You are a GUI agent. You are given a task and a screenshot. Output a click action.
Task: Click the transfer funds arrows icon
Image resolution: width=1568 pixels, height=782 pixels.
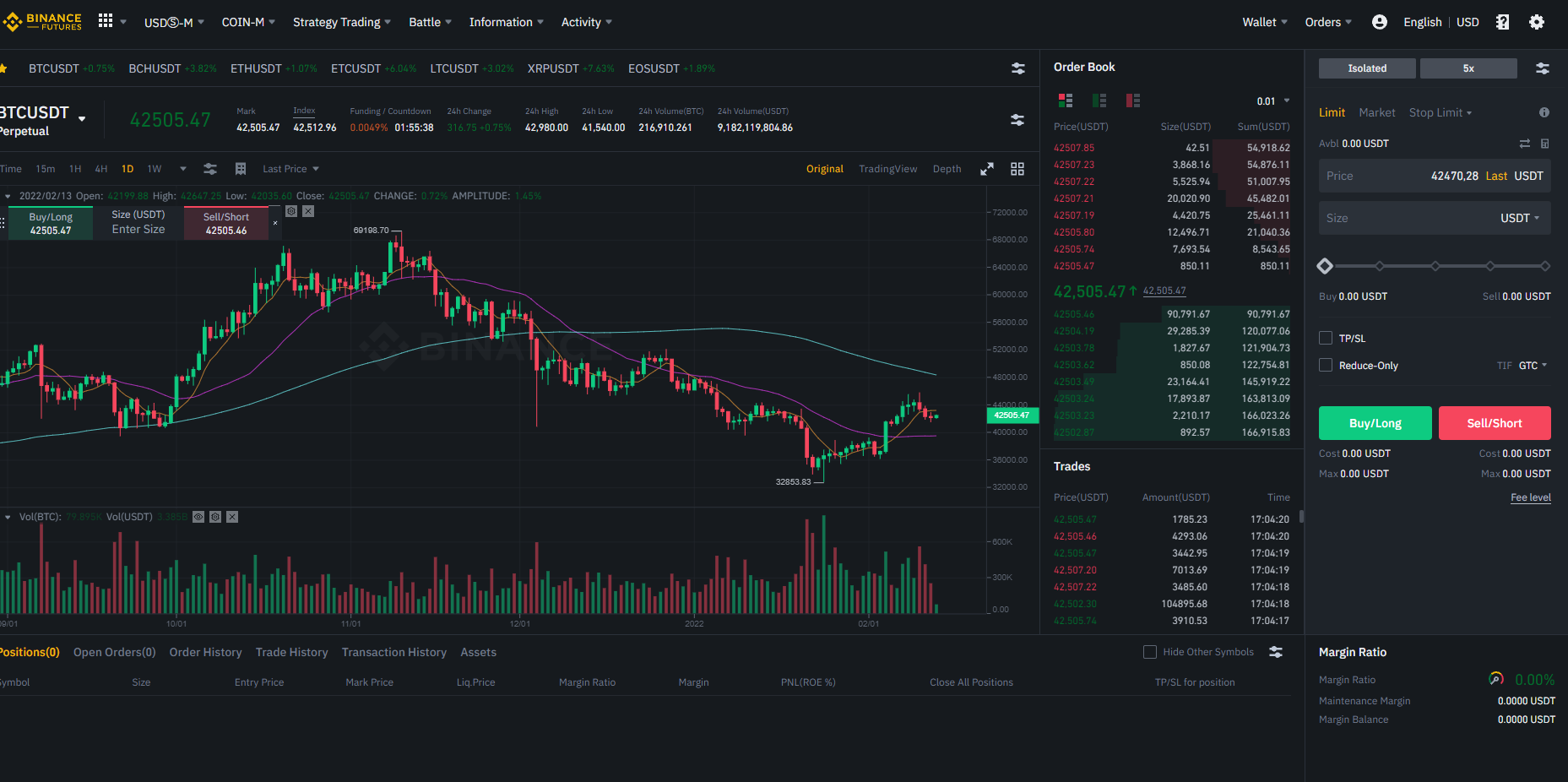click(x=1525, y=144)
